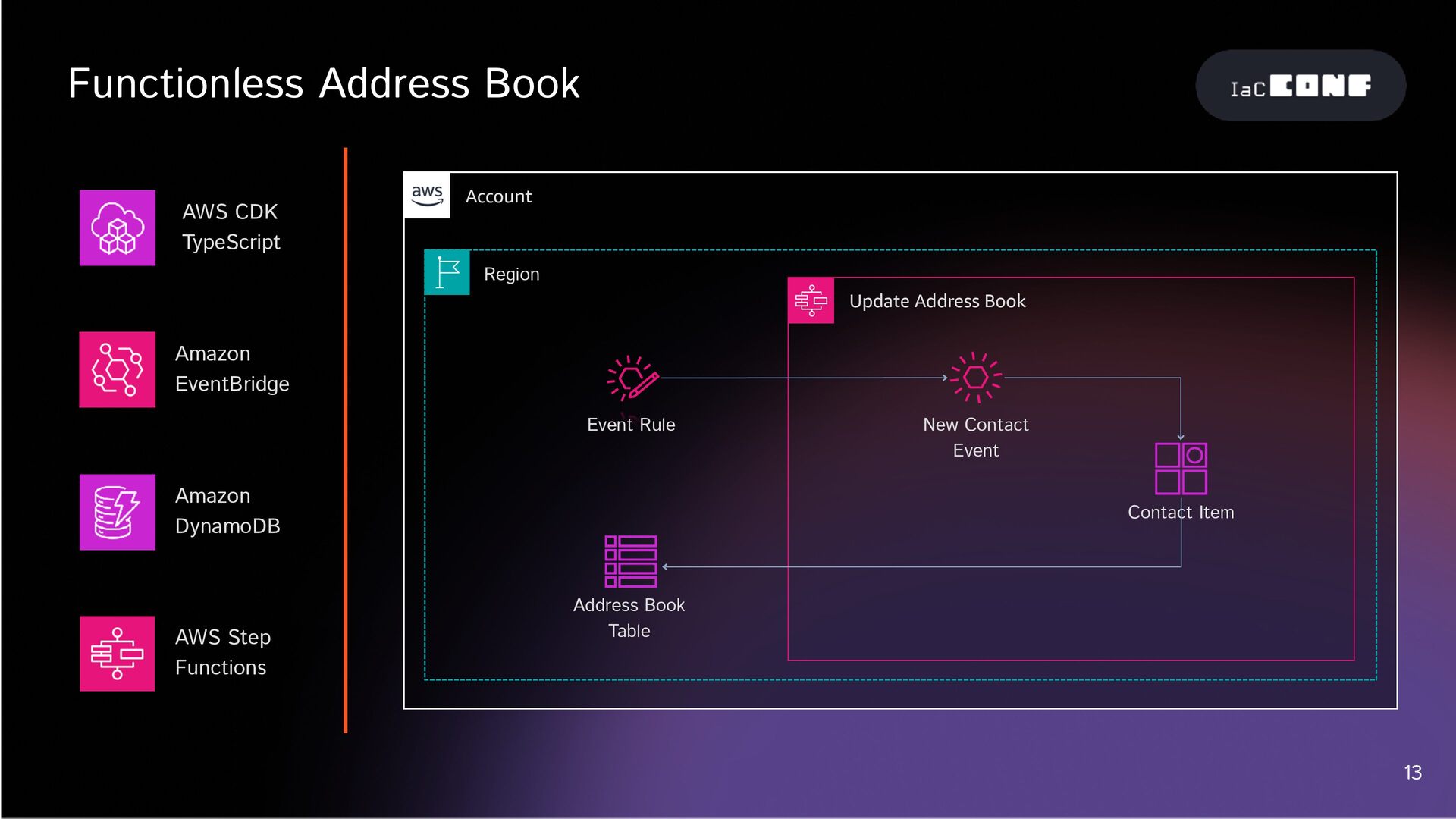Viewport: 1456px width, 819px height.
Task: Click the AWS CDK cloud icon
Action: pyautogui.click(x=118, y=227)
